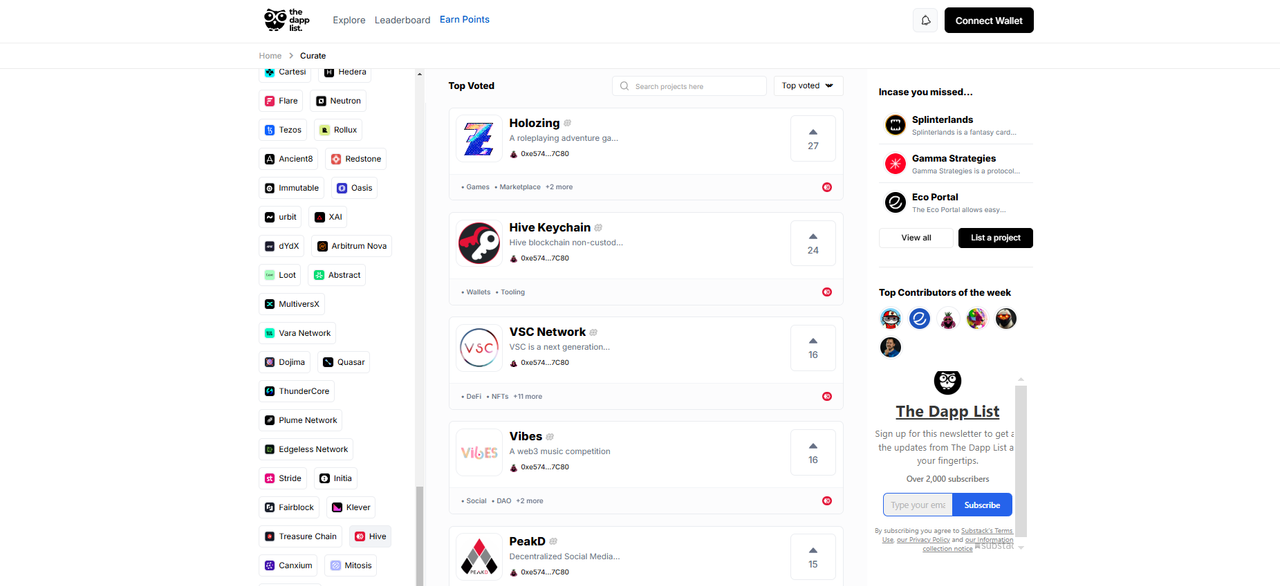Toggle Flare chain filter
The image size is (1280, 586).
[281, 101]
